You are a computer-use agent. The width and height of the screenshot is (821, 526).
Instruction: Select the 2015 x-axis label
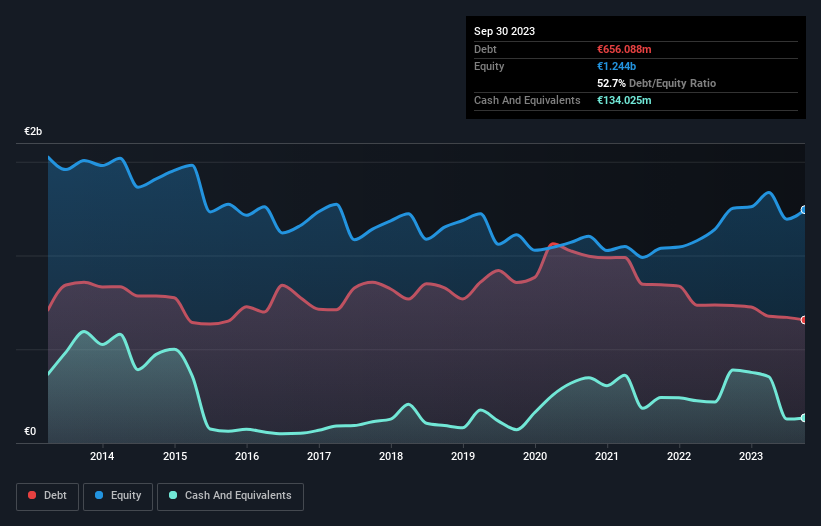[175, 456]
